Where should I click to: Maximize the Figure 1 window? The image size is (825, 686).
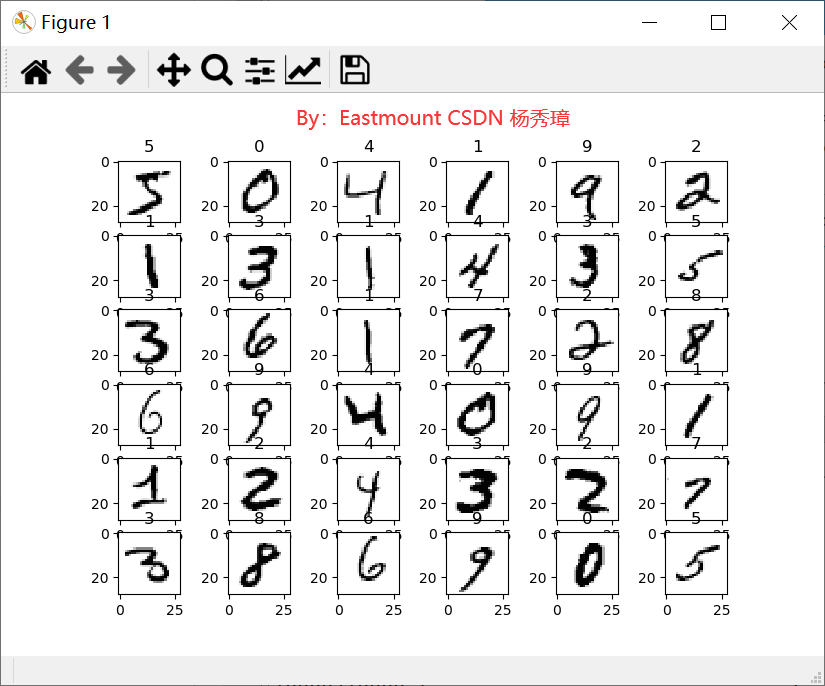[718, 23]
